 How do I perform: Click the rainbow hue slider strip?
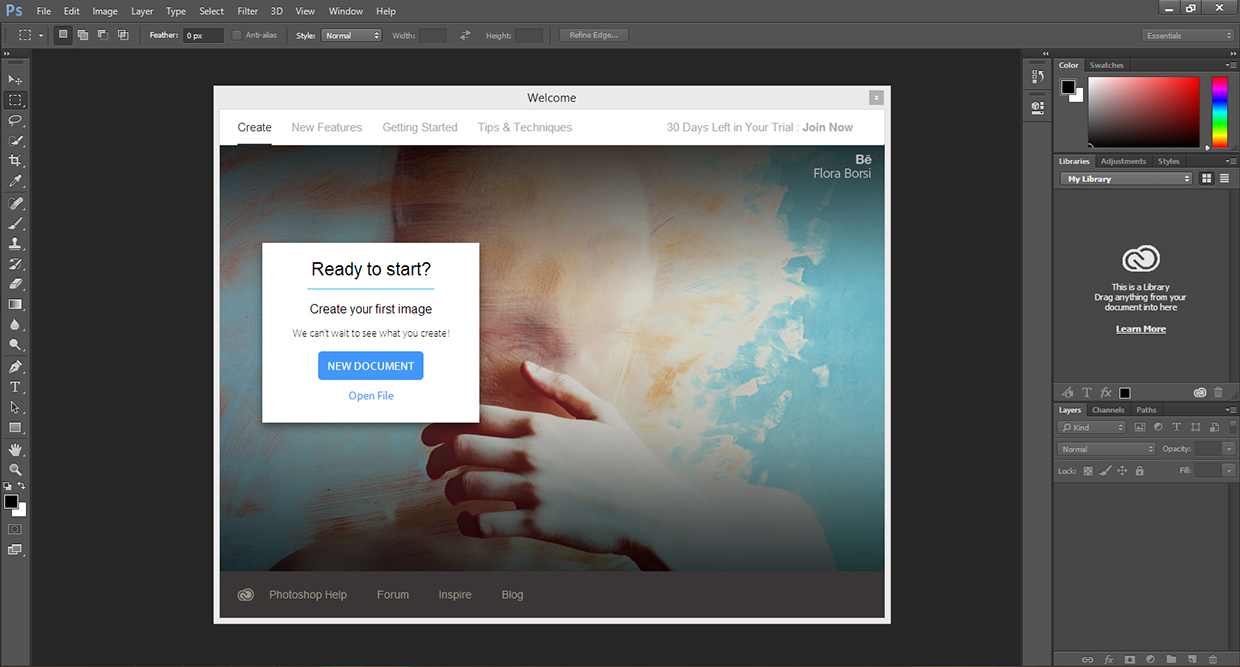(1220, 110)
